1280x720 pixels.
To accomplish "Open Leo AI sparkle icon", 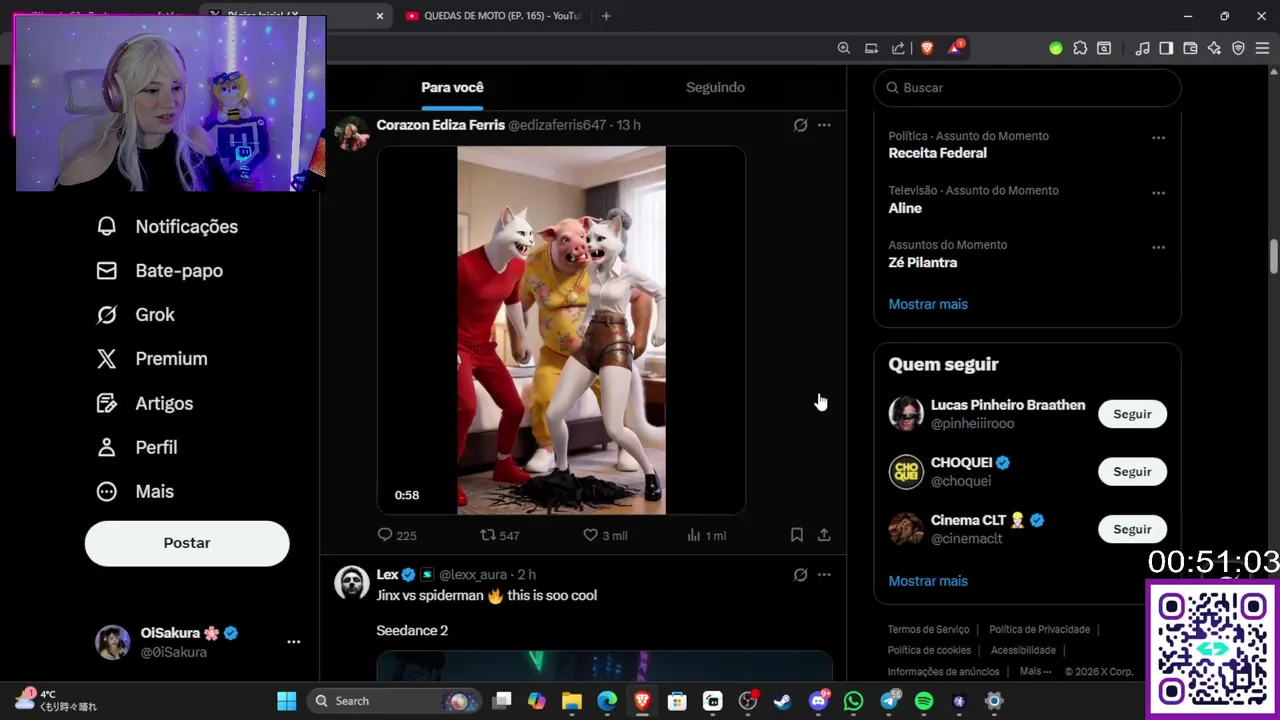I will point(1214,48).
